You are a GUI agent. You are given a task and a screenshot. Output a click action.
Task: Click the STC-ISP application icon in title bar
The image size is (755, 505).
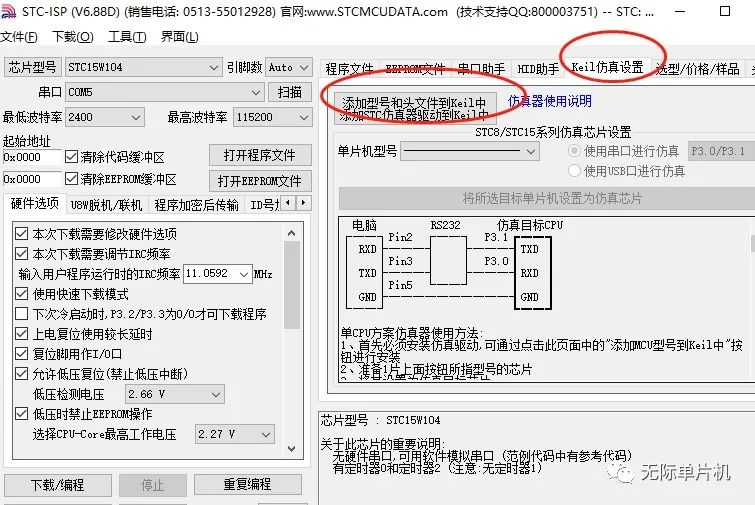click(x=8, y=11)
